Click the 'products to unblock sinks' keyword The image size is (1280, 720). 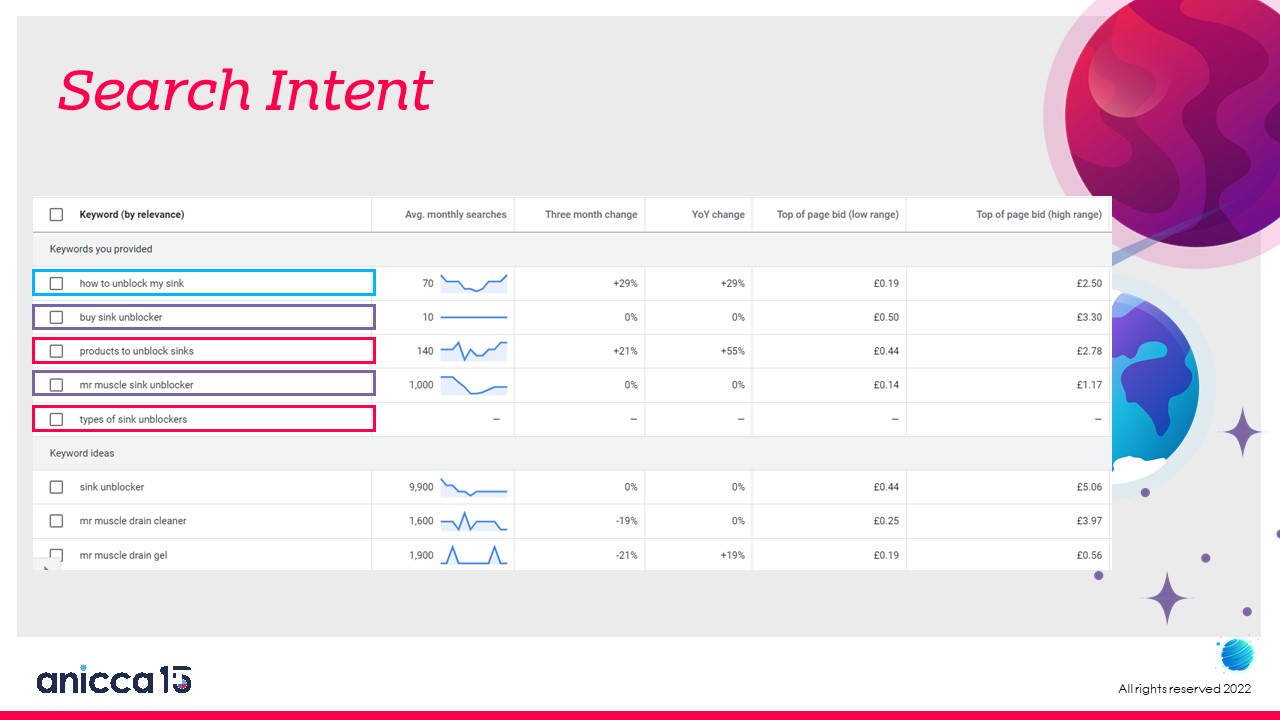(137, 351)
